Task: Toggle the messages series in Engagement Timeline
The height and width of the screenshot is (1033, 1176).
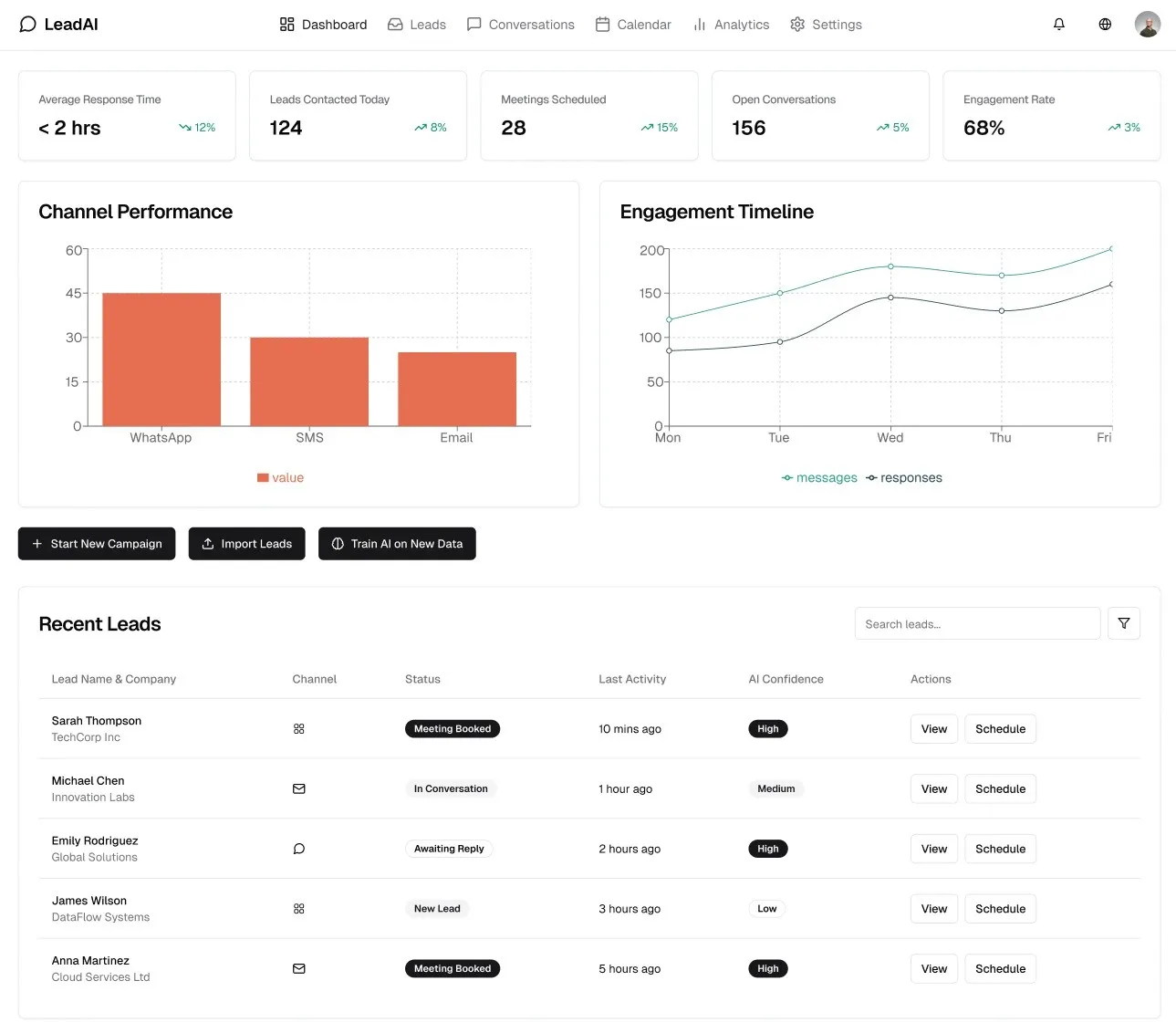Action: [x=818, y=477]
